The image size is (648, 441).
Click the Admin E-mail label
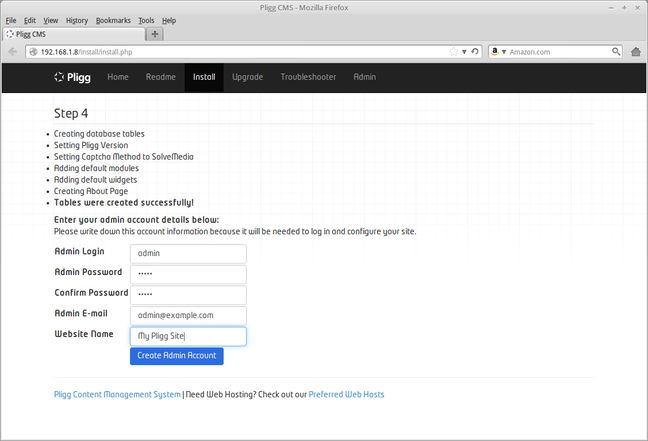[81, 313]
